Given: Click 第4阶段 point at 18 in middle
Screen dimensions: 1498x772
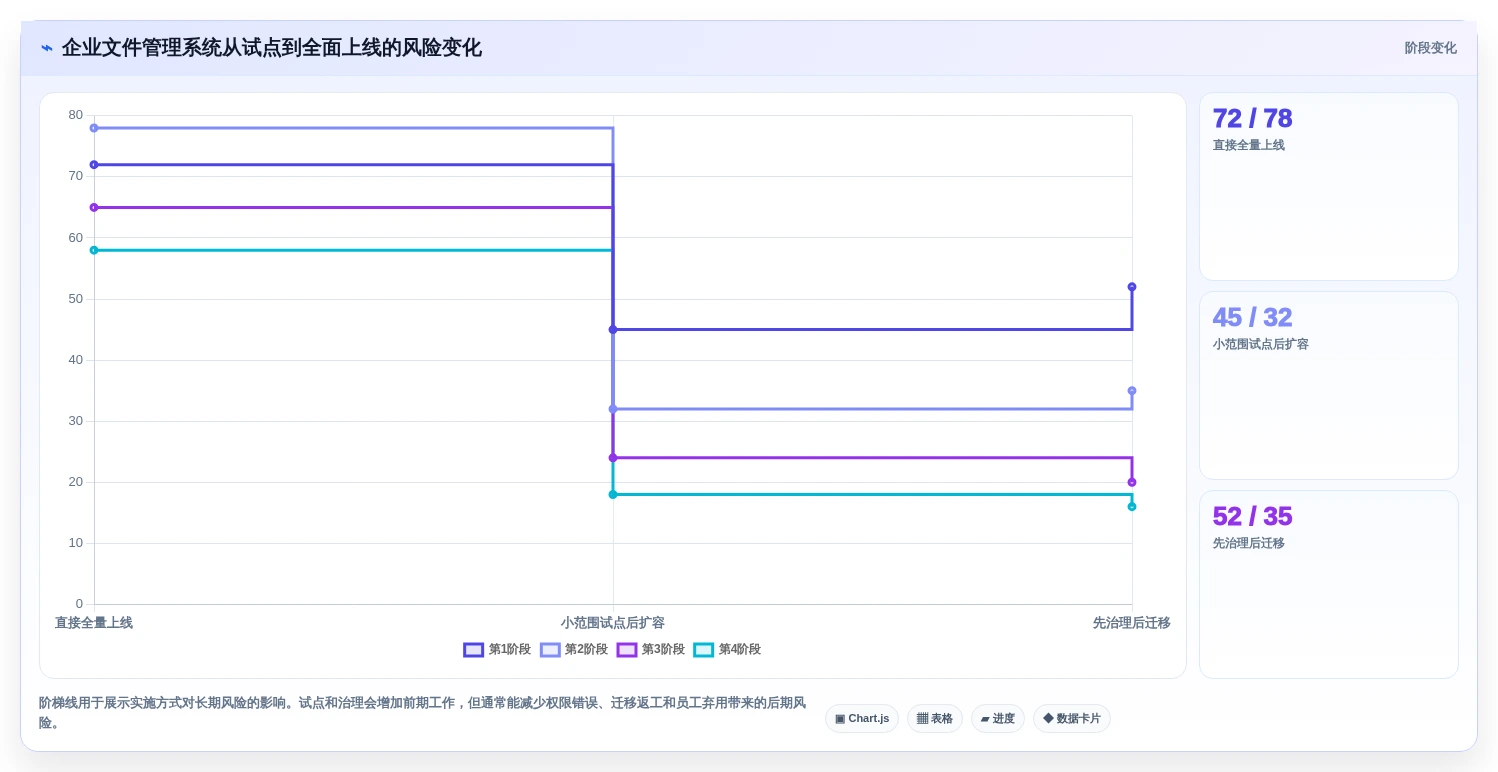Looking at the screenshot, I should [x=613, y=495].
